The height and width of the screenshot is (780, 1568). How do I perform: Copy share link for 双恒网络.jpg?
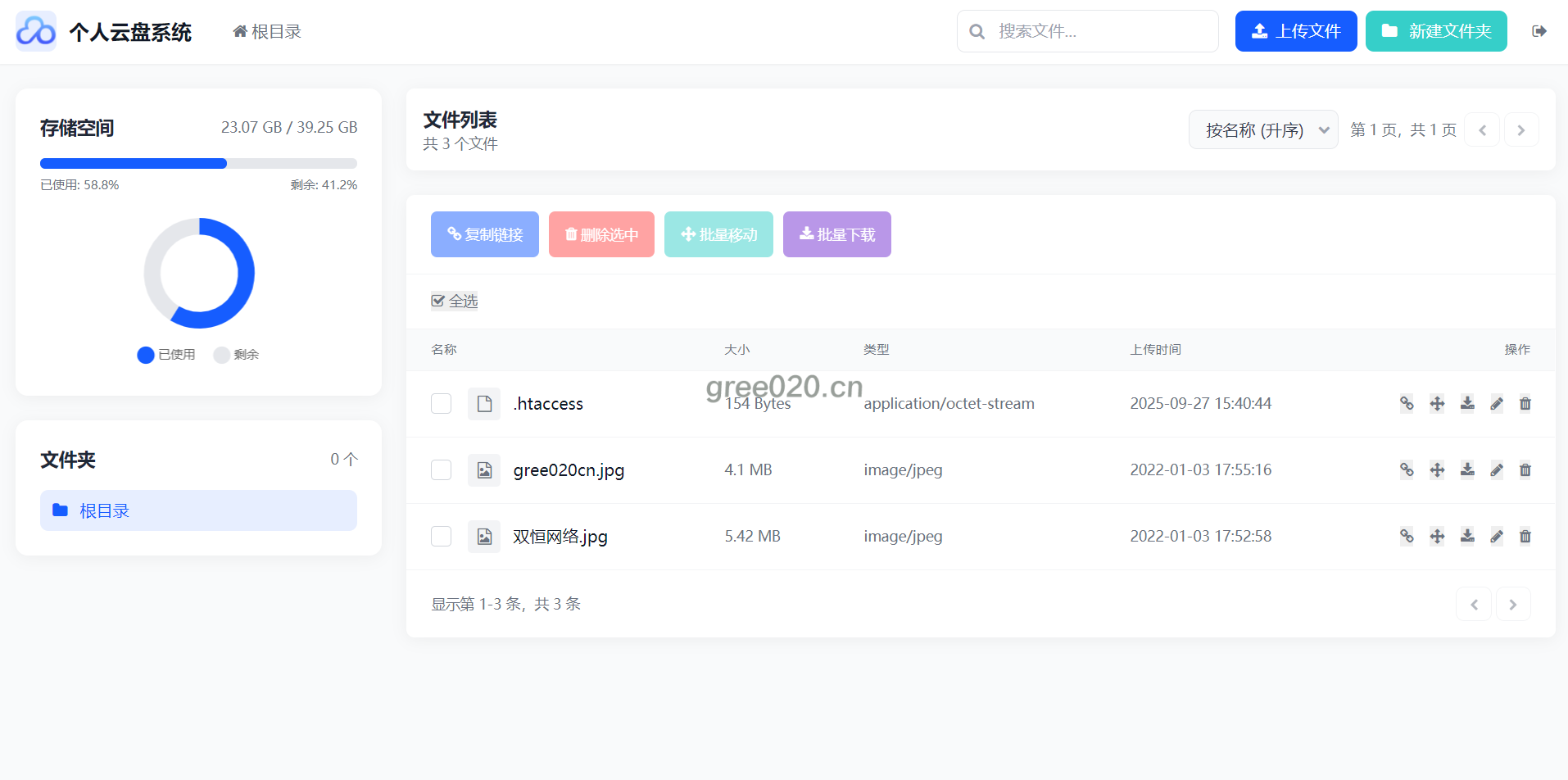[1407, 536]
